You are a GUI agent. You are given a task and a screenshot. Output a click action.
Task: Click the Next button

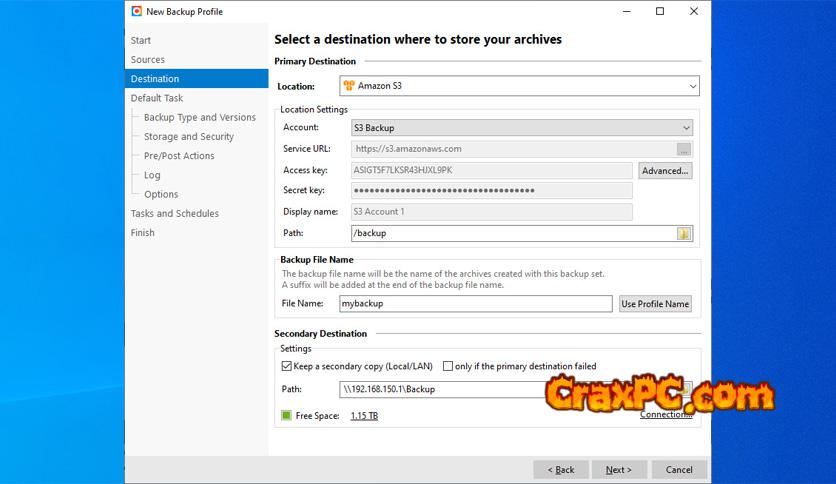[618, 469]
